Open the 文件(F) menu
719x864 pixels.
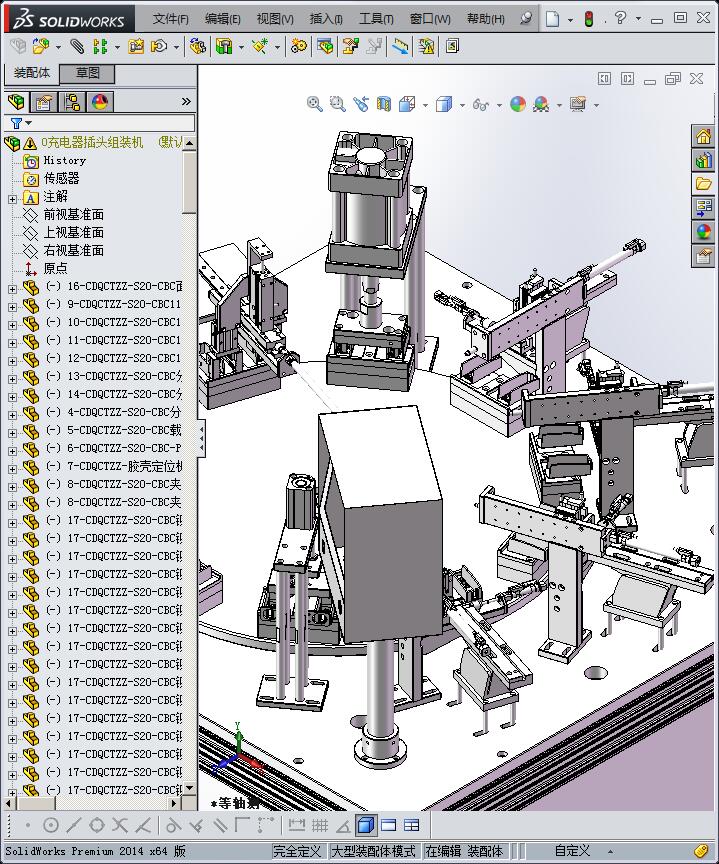pos(170,19)
